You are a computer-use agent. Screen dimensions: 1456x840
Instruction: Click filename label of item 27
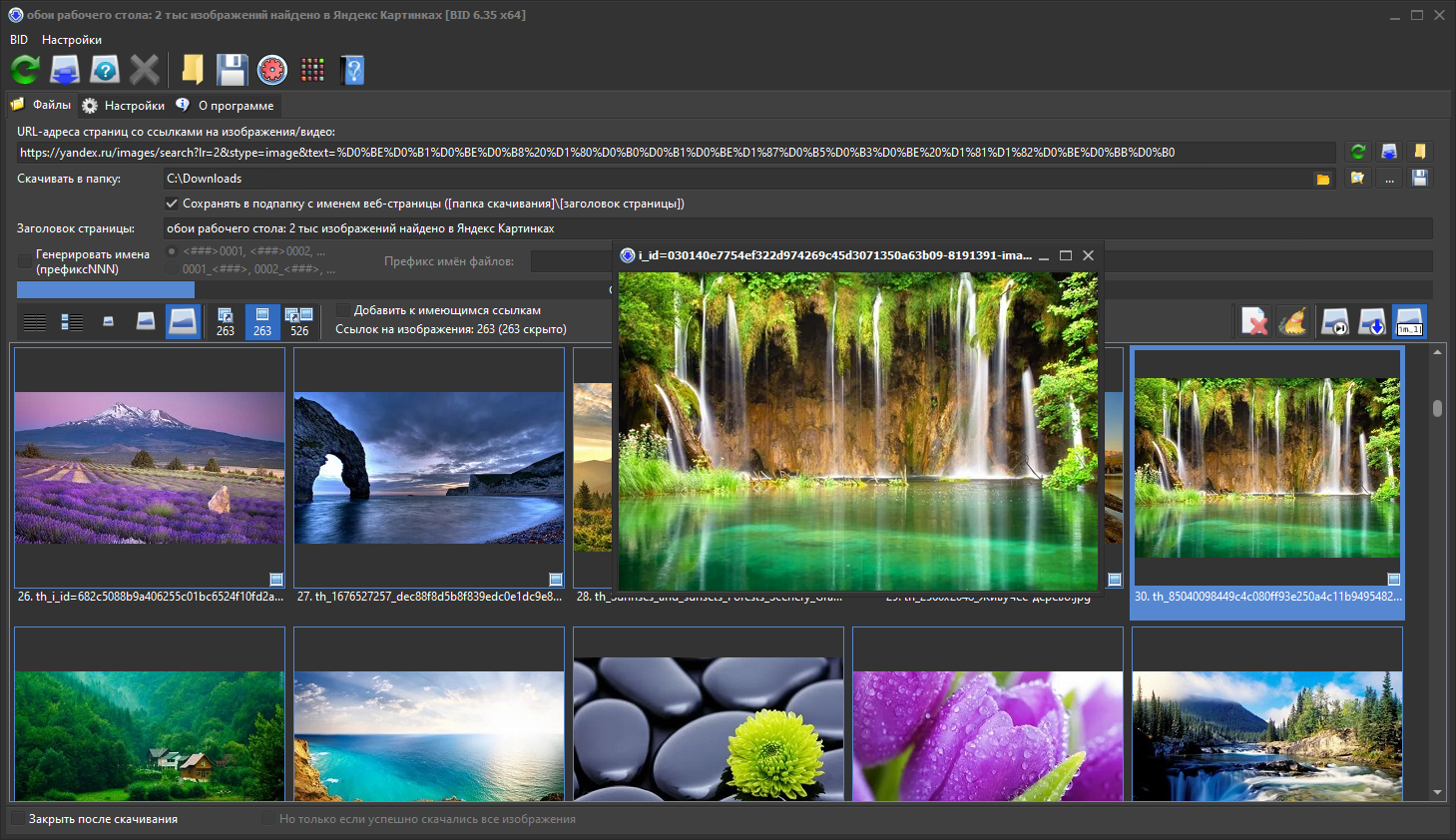pos(430,597)
